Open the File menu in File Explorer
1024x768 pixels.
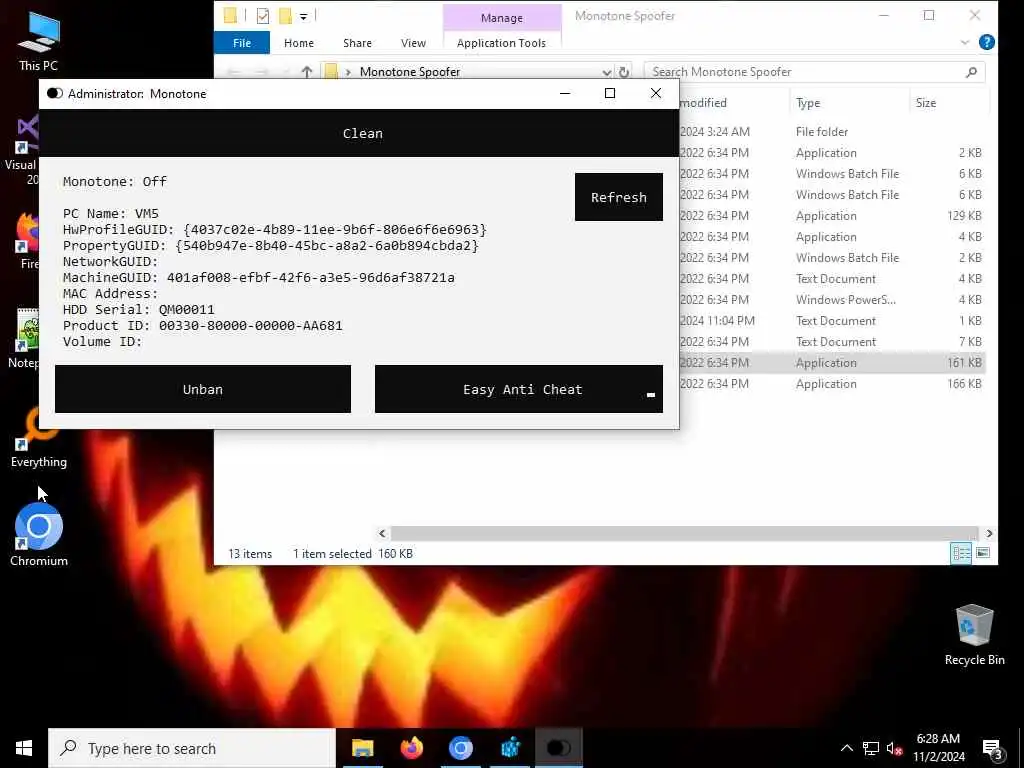click(242, 43)
